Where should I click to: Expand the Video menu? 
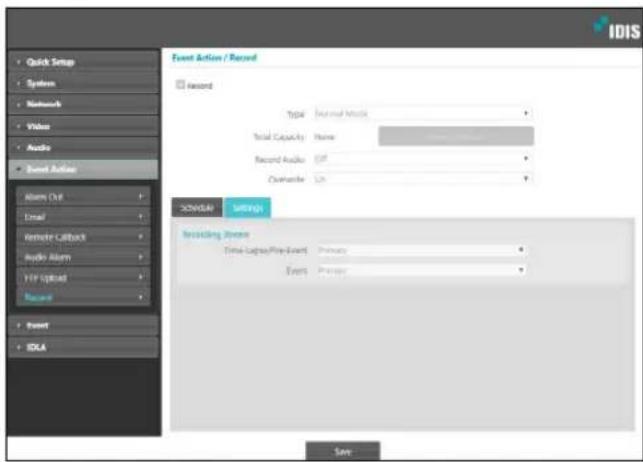pyautogui.click(x=84, y=126)
